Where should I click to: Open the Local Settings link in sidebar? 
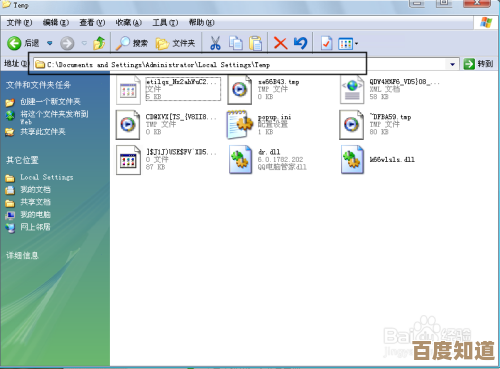[47, 177]
